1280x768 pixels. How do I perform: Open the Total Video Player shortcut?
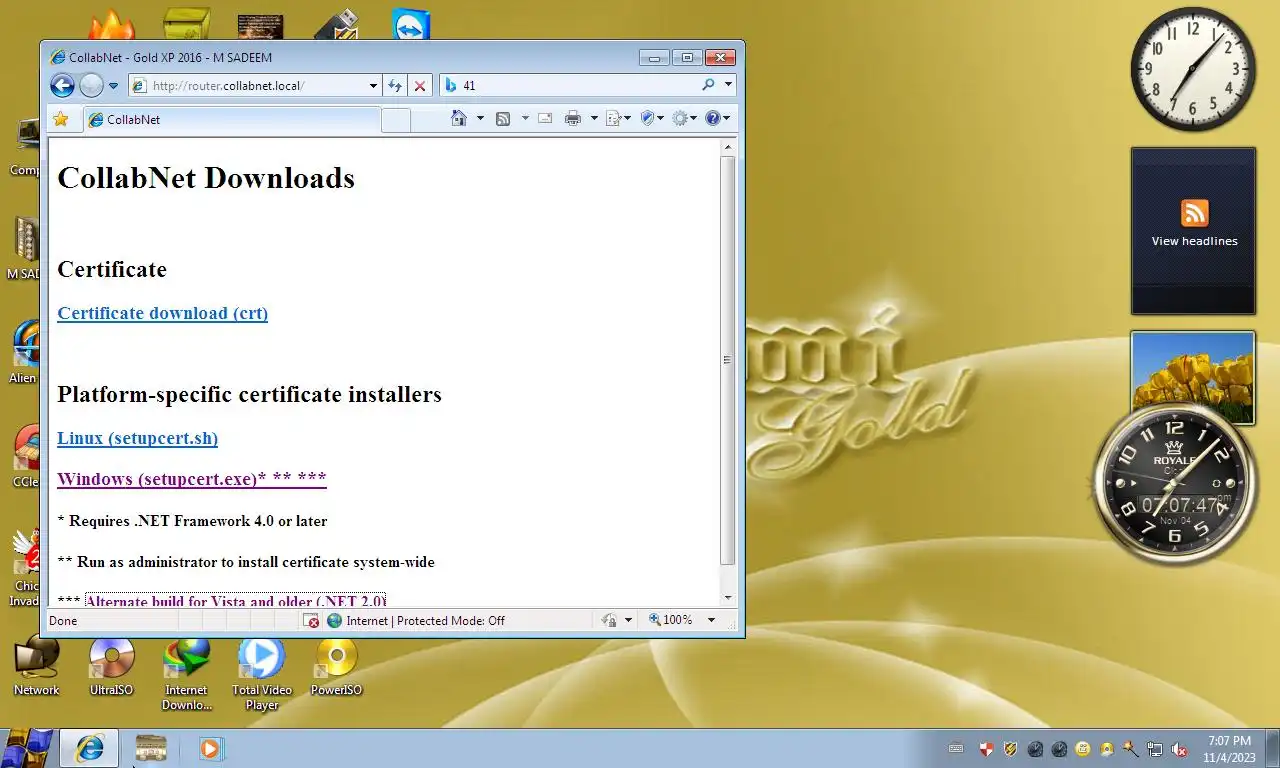[x=262, y=674]
